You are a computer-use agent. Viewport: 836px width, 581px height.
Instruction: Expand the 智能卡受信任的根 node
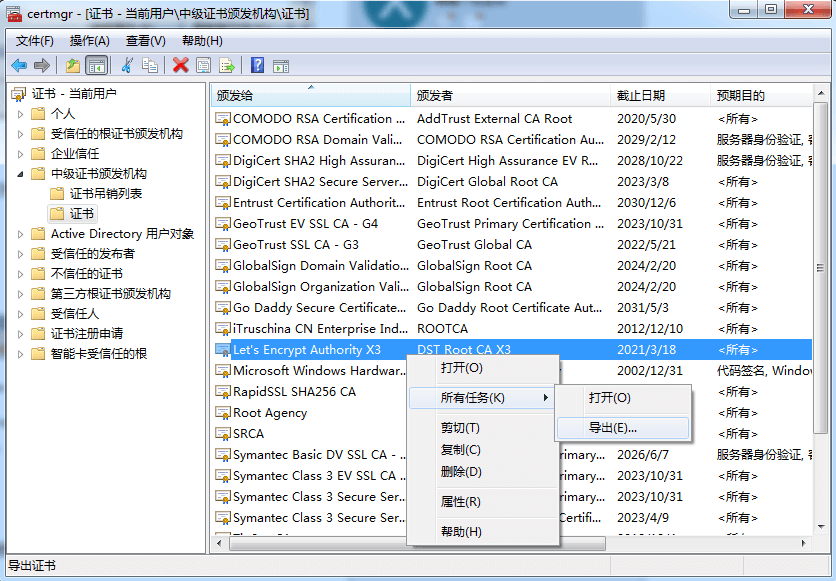tap(20, 354)
